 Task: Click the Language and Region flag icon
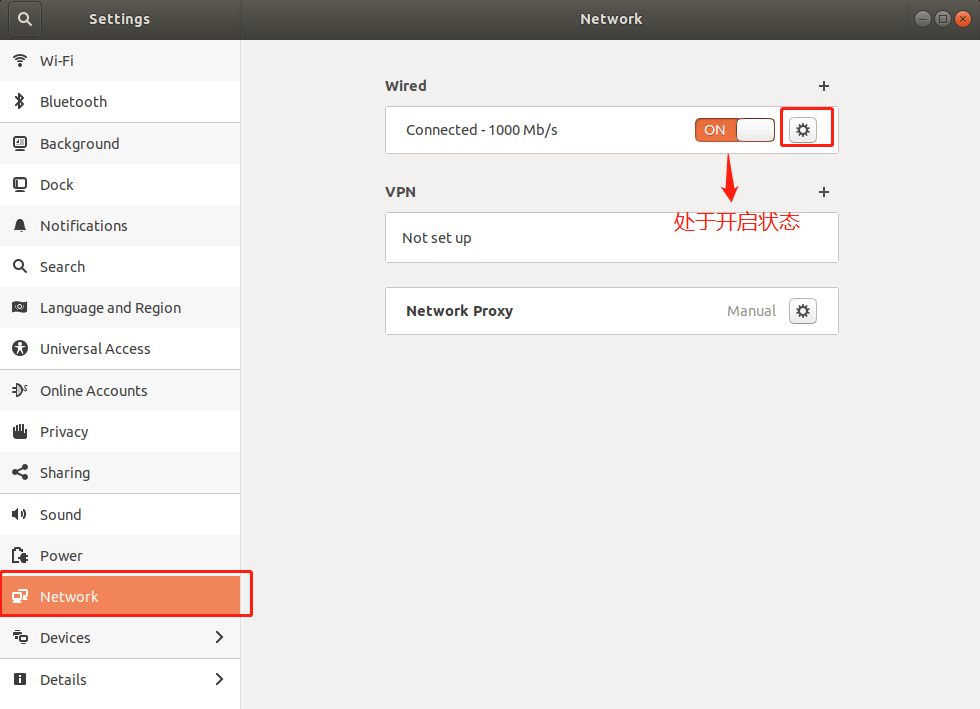(20, 307)
